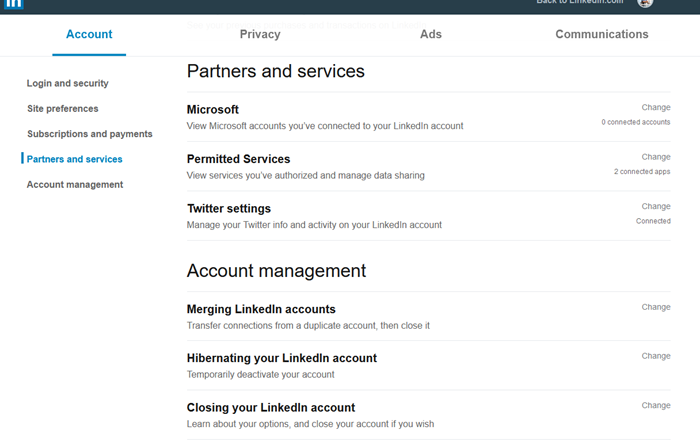The height and width of the screenshot is (440, 700).
Task: Switch to the Privacy tab
Action: pyautogui.click(x=260, y=34)
